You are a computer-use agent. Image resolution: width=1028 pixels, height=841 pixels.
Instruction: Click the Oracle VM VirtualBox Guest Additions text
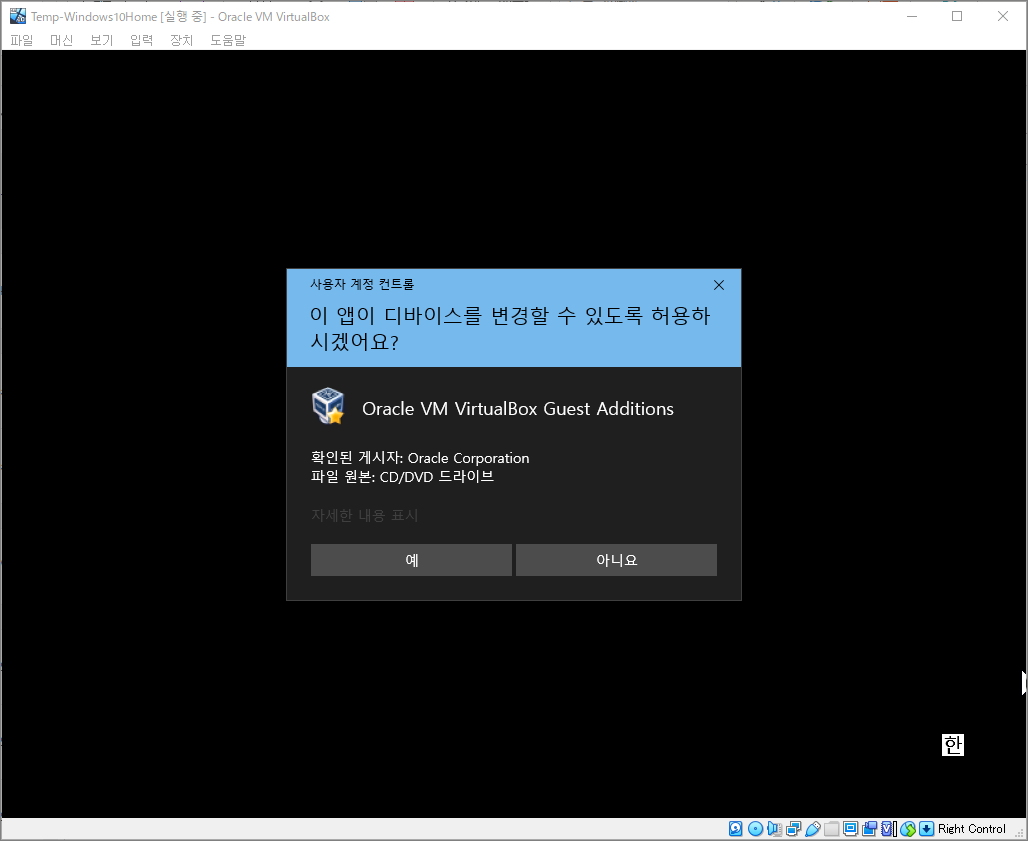click(x=518, y=408)
